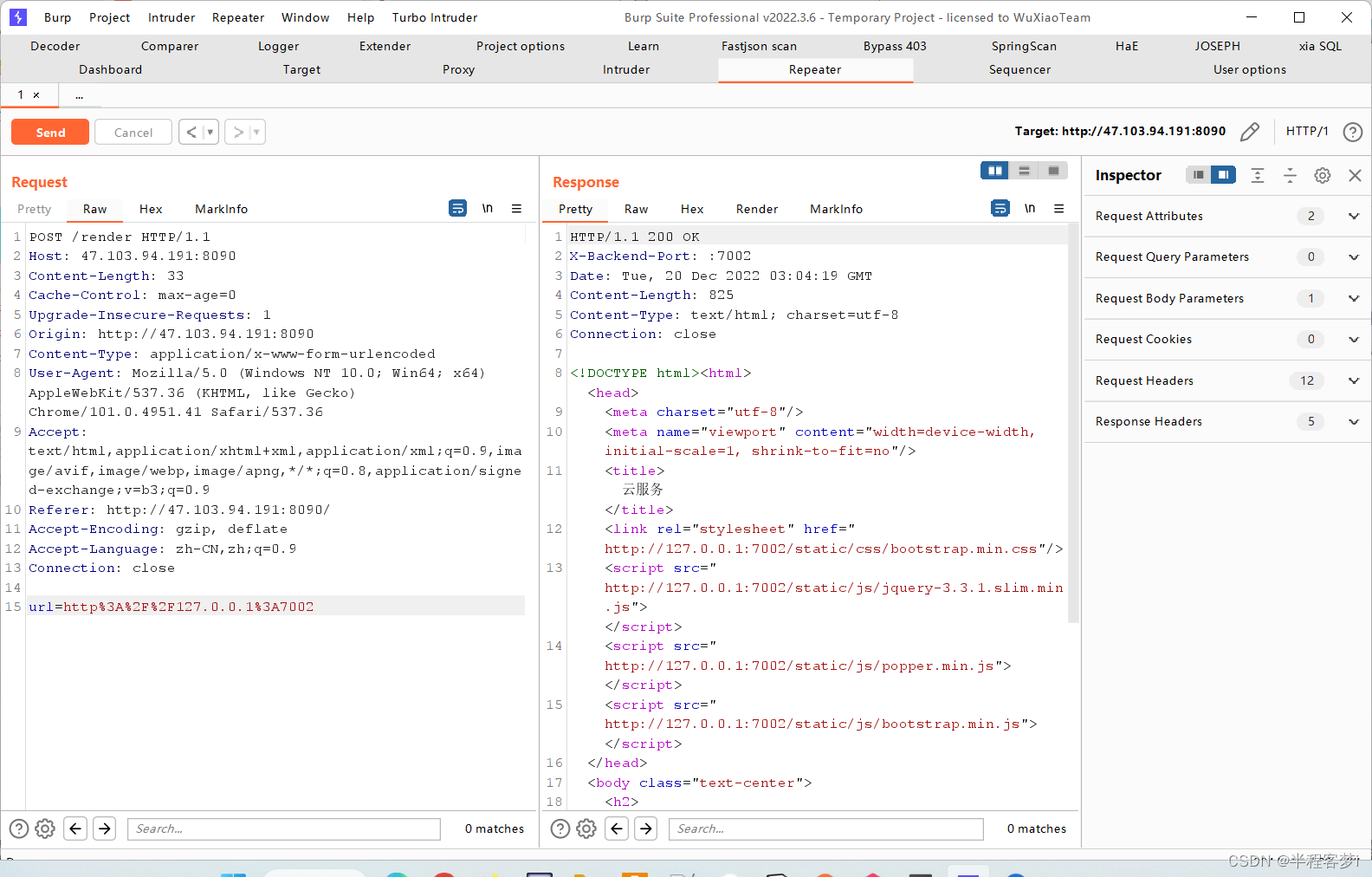Open the User options tab
The image size is (1372, 877).
pos(1249,69)
